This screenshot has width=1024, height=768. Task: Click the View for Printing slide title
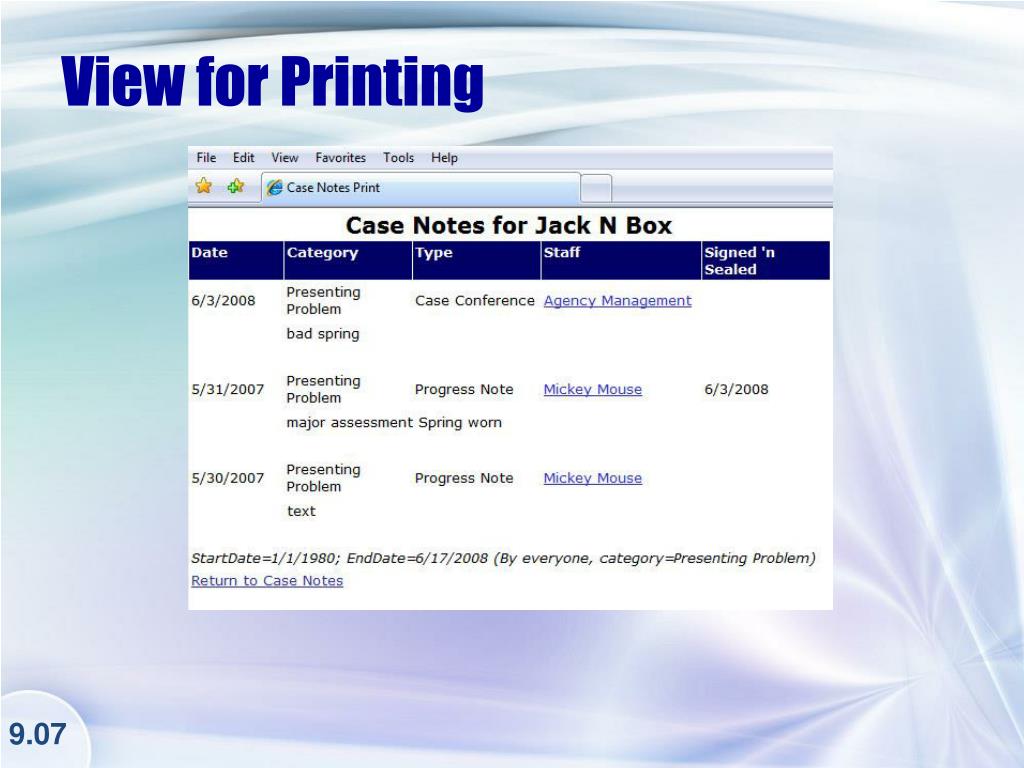point(272,81)
